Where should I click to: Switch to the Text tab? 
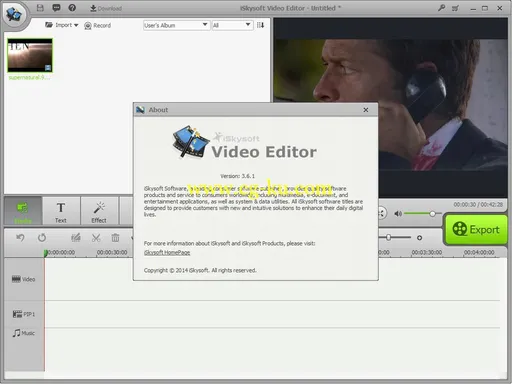point(61,212)
